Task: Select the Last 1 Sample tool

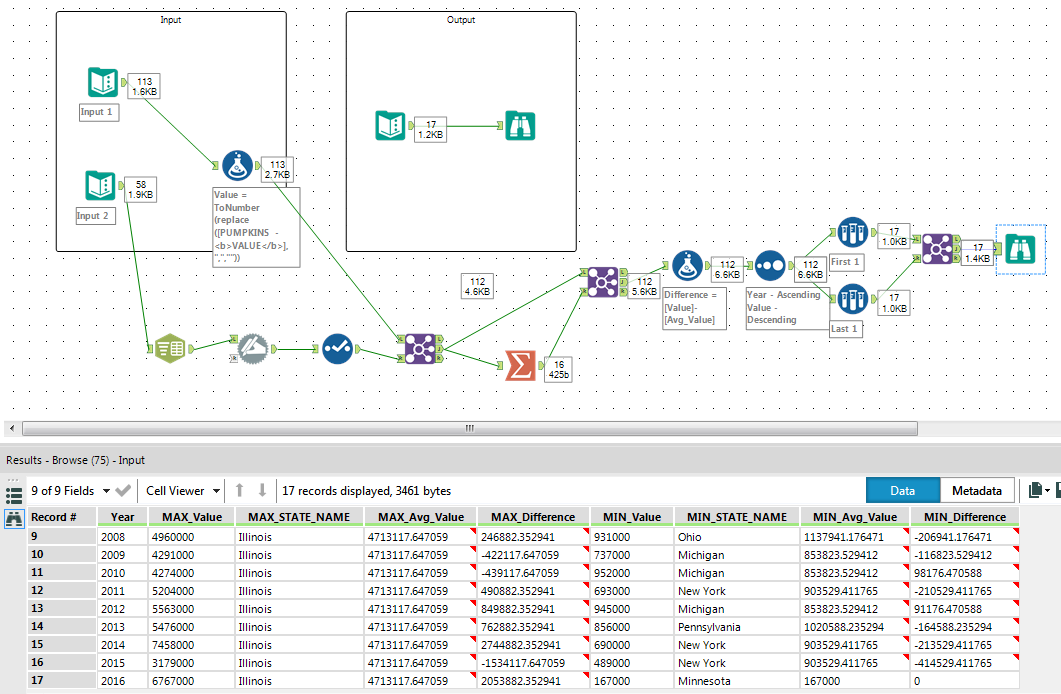Action: click(x=852, y=300)
